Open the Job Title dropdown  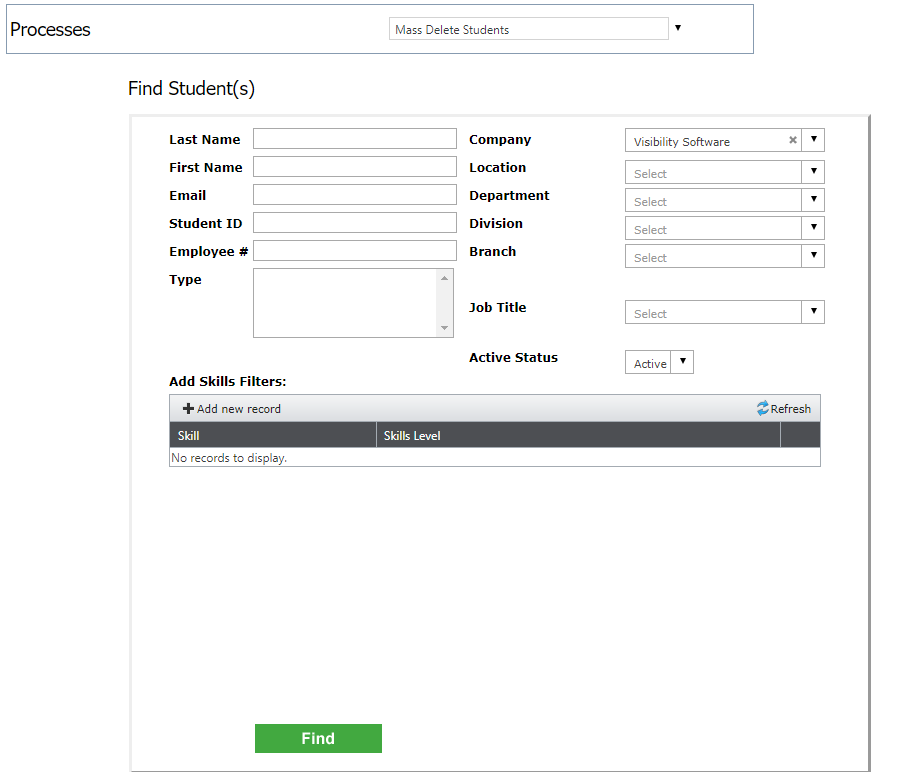pos(814,312)
